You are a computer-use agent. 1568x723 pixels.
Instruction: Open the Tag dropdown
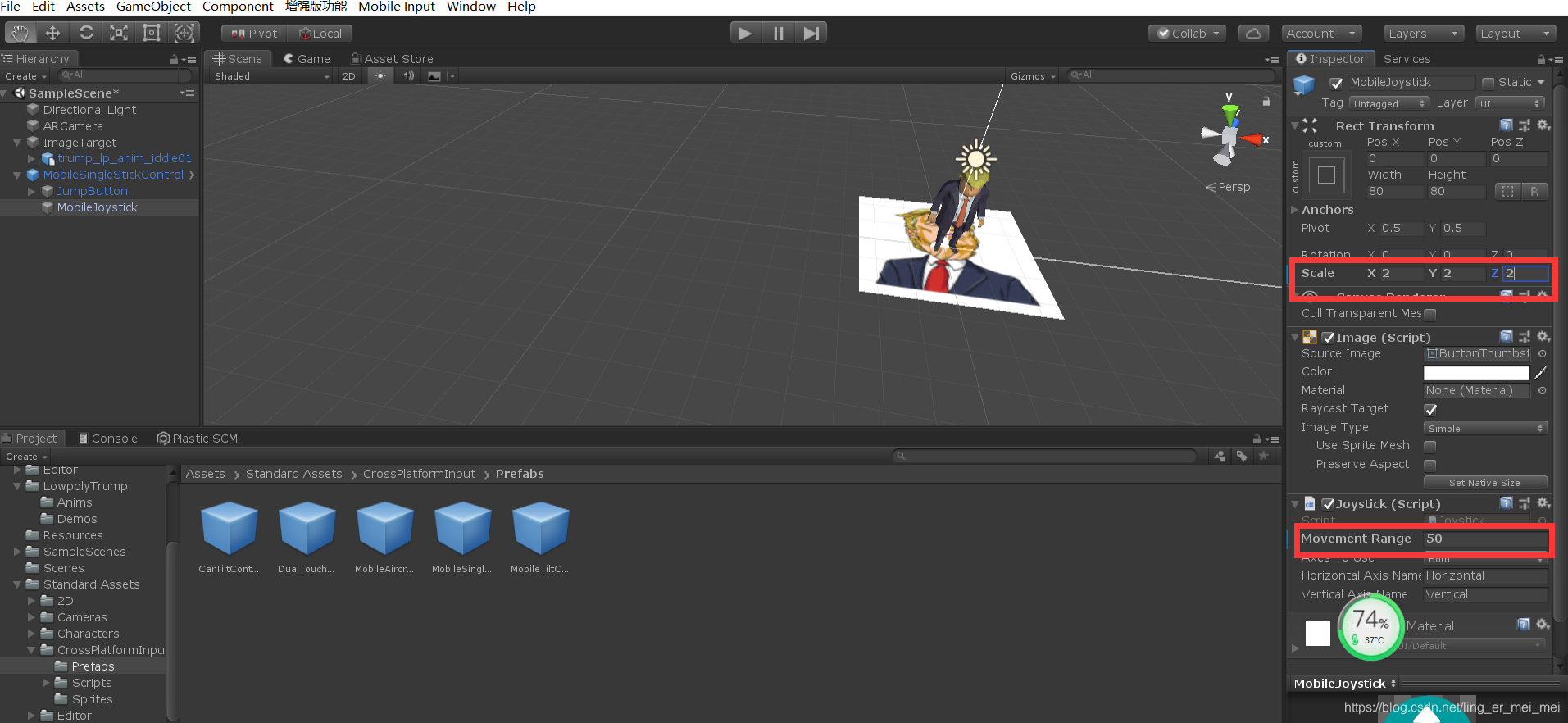[x=1389, y=103]
